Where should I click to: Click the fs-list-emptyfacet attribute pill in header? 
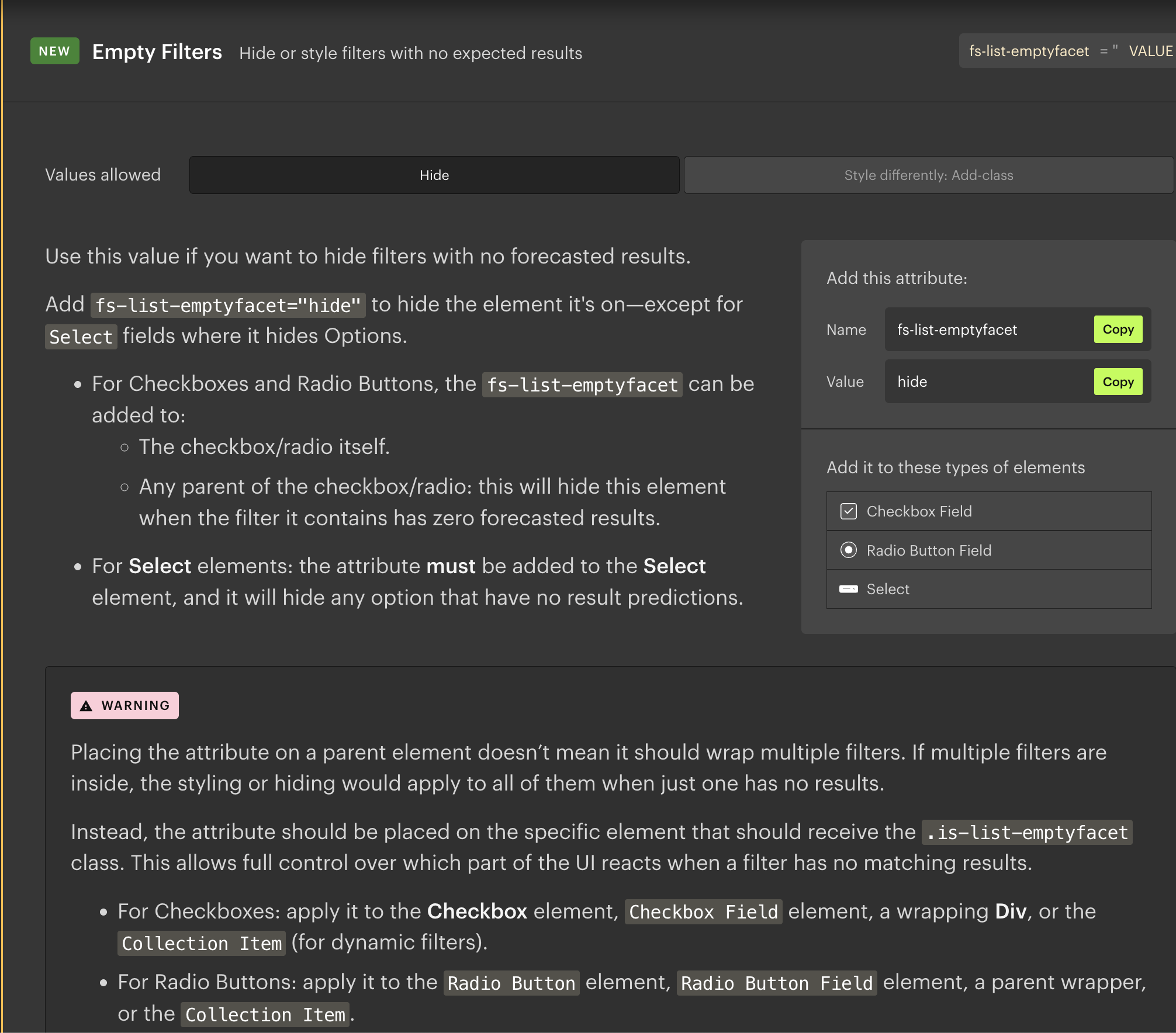[1029, 51]
